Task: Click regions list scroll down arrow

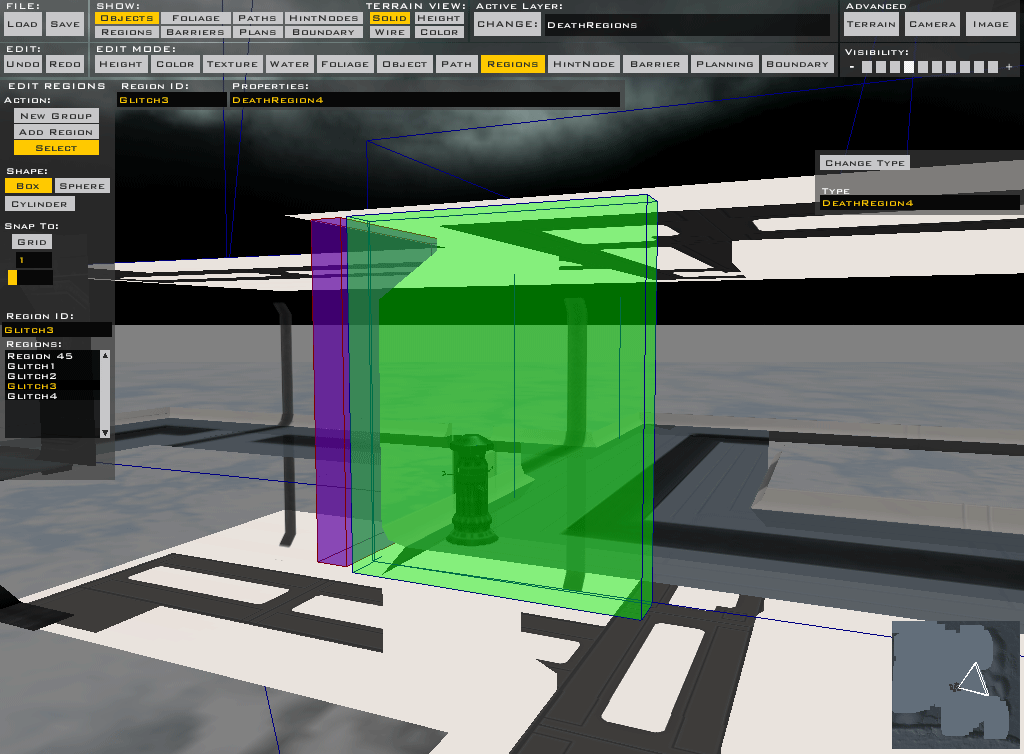Action: [x=105, y=433]
